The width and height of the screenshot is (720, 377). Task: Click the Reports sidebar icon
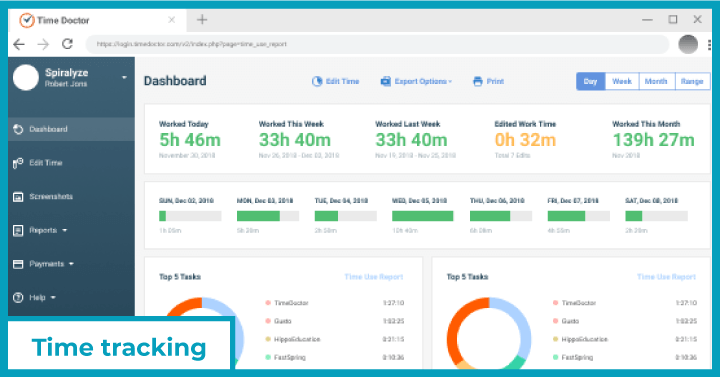(18, 231)
